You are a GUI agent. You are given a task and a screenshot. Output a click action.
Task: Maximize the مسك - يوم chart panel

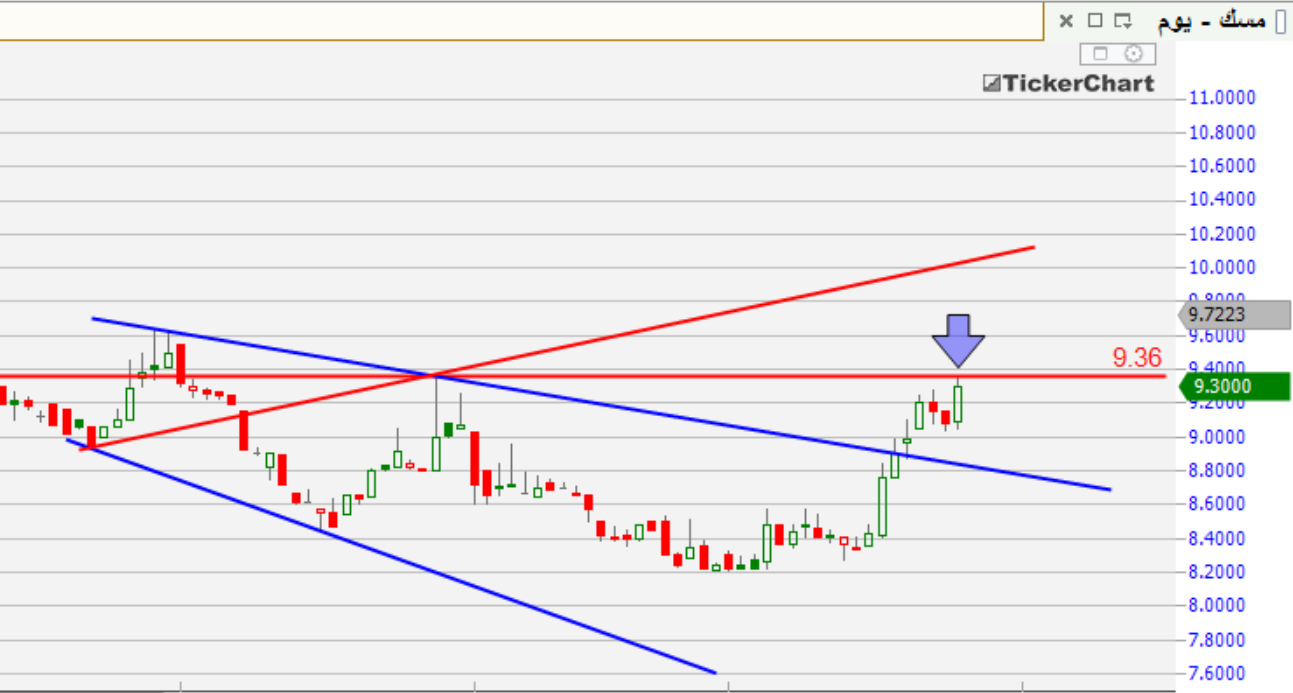(1094, 20)
